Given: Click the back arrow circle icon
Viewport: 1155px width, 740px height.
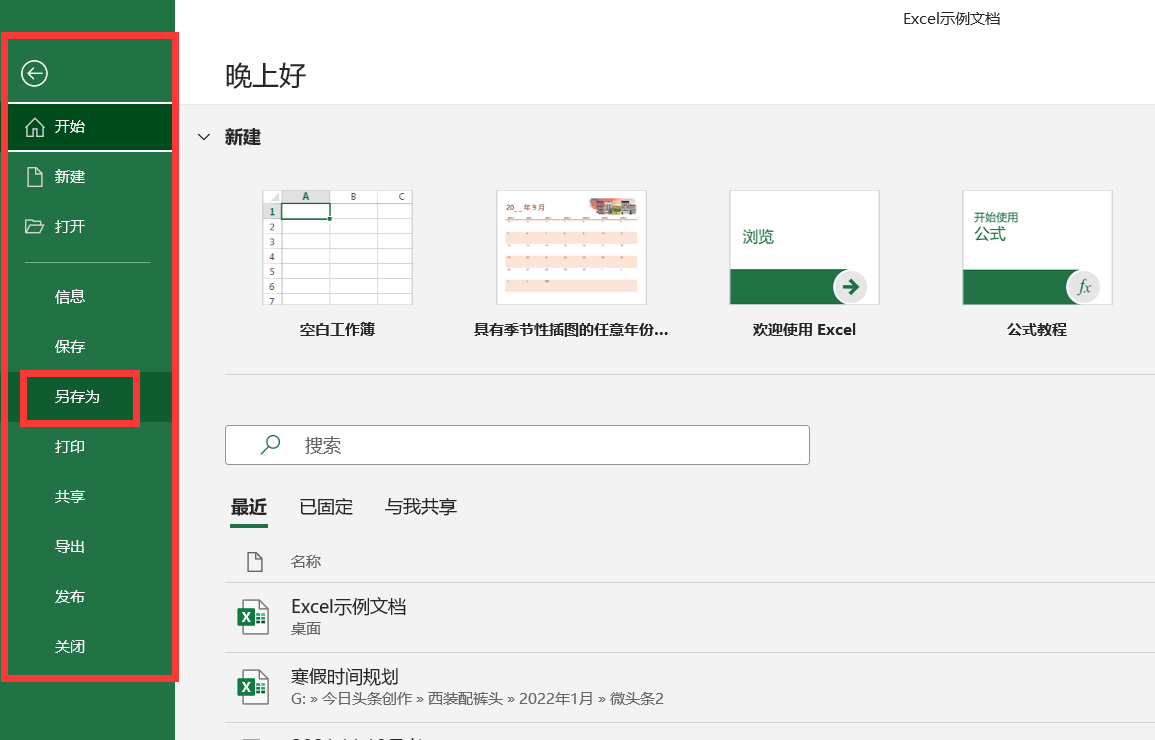Looking at the screenshot, I should [x=34, y=74].
